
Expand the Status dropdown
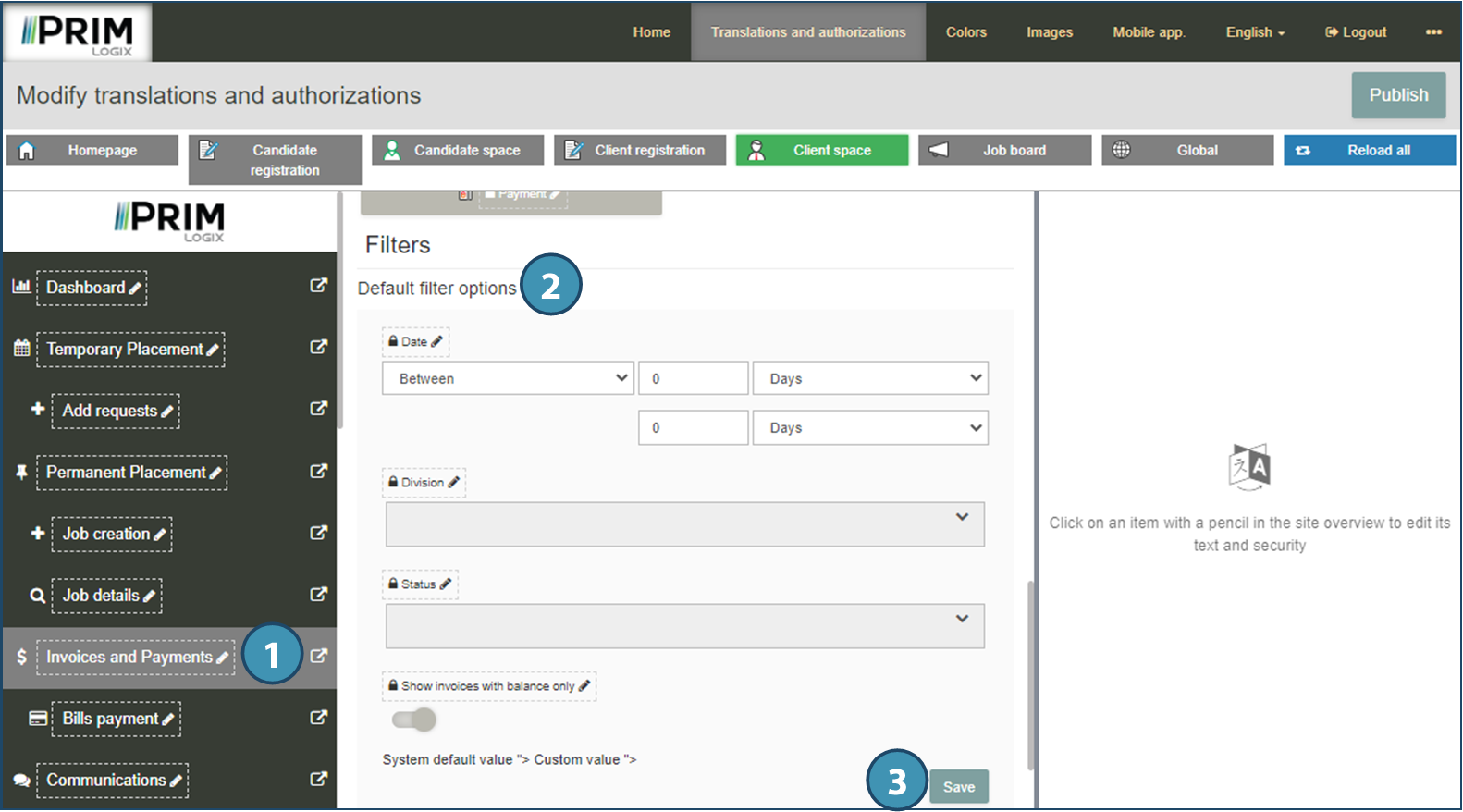(684, 626)
